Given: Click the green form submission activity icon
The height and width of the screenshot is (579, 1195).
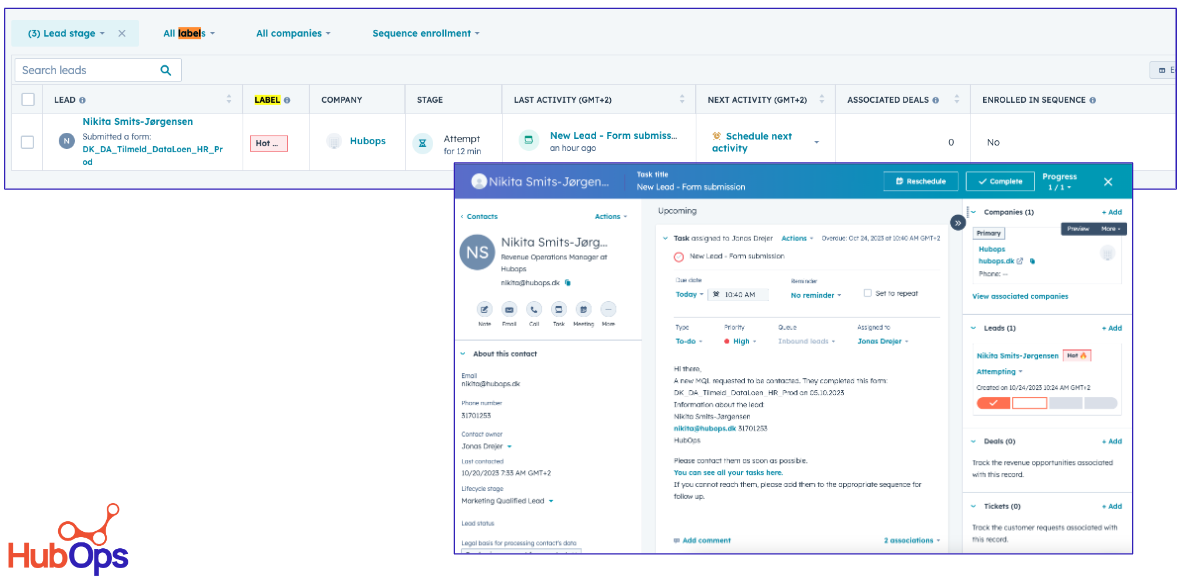Looking at the screenshot, I should (x=528, y=141).
